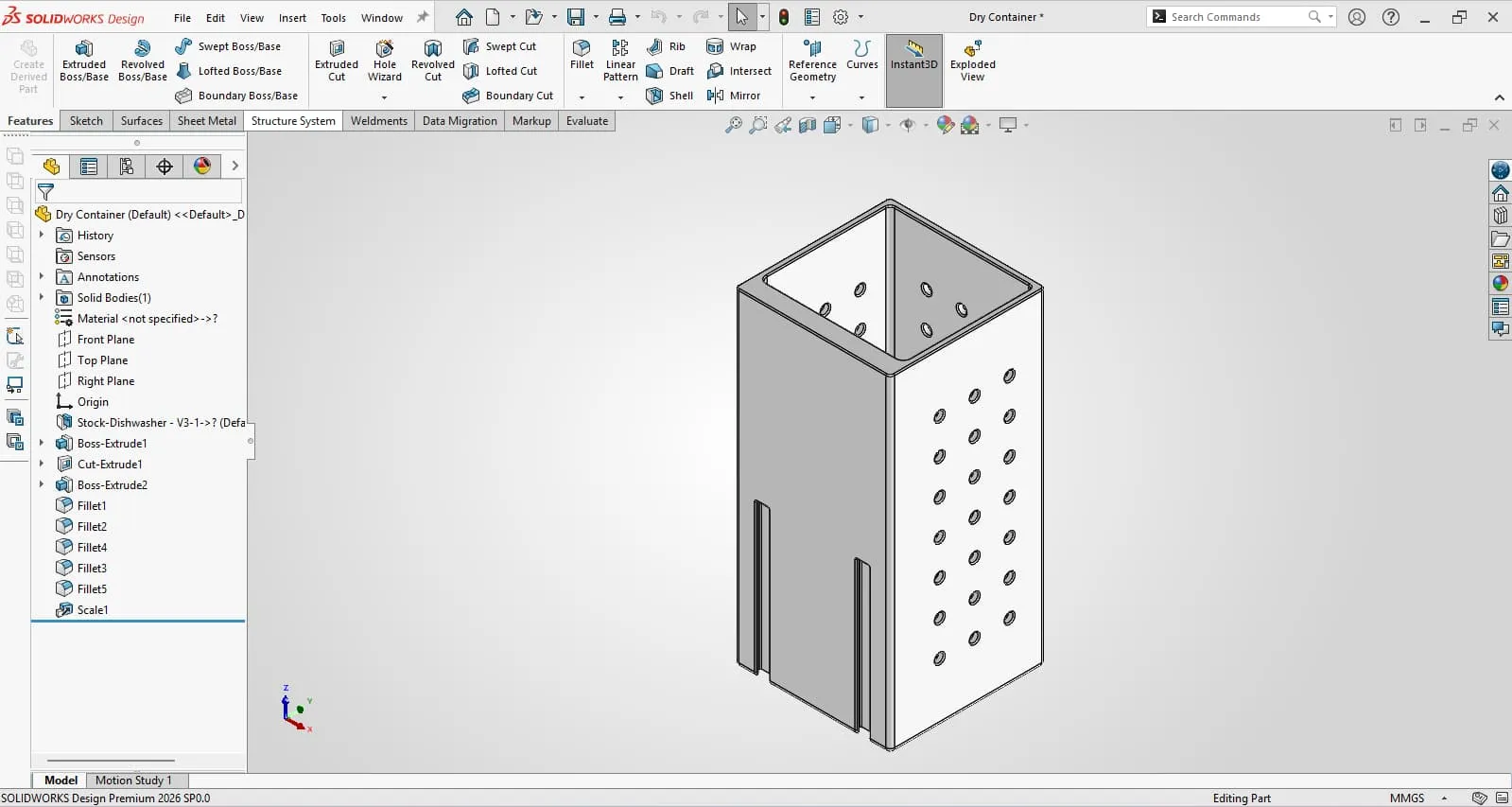Click the Boundary Boss/Base tool

(236, 96)
